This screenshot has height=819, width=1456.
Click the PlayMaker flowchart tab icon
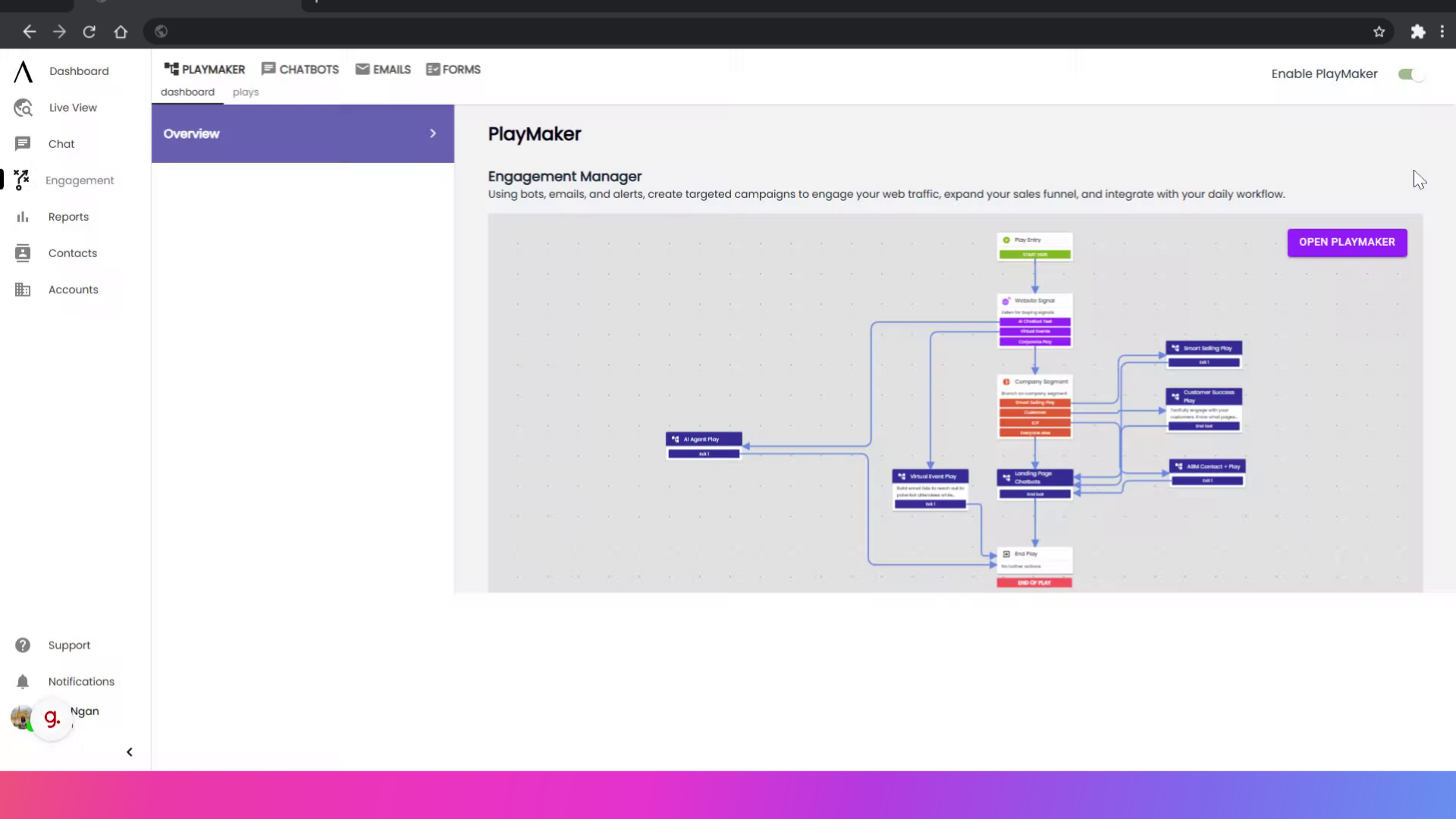[x=171, y=69]
